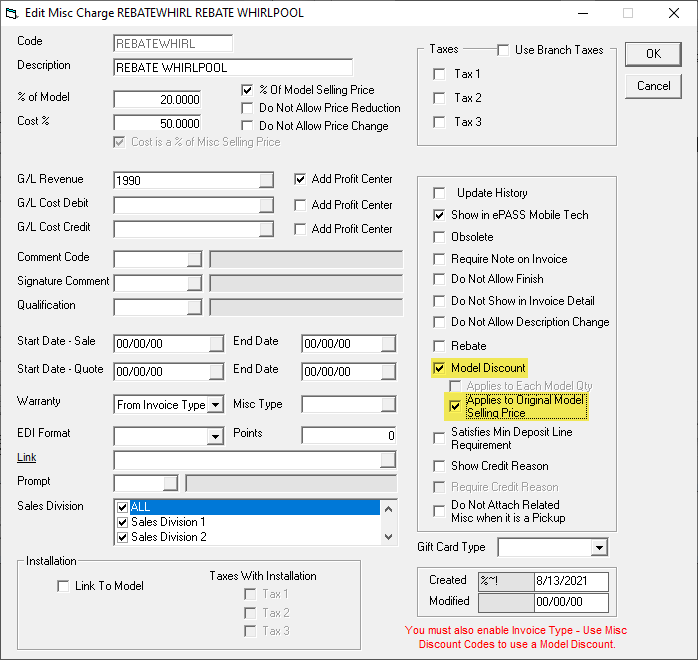Check the Tax 2 box in Taxes

pyautogui.click(x=439, y=98)
